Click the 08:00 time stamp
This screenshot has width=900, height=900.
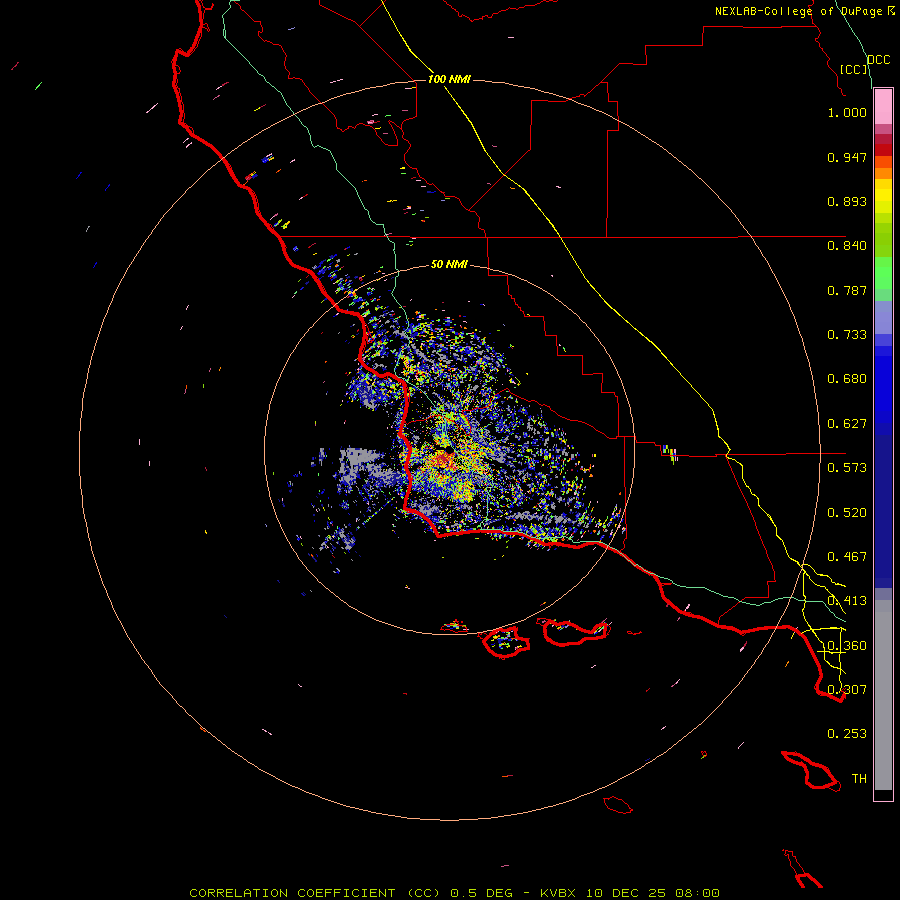click(697, 893)
